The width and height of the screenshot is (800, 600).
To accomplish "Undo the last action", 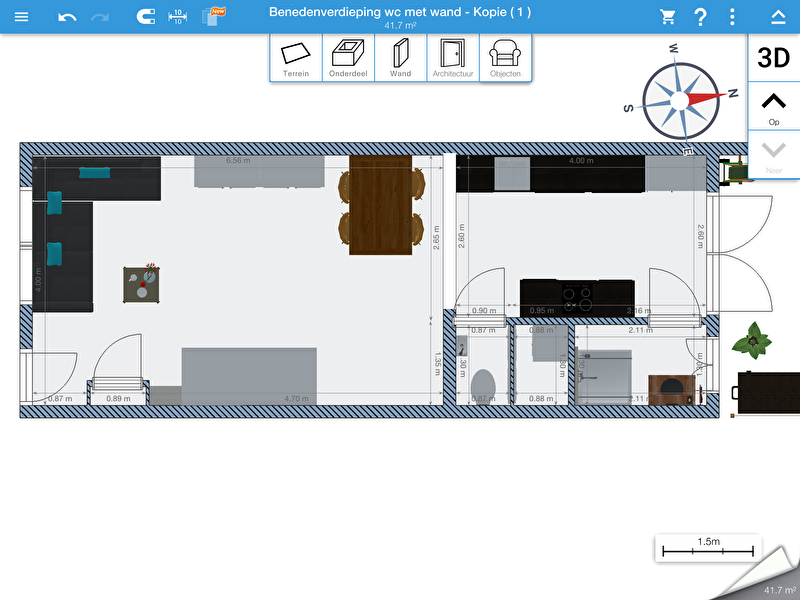I will pos(67,17).
